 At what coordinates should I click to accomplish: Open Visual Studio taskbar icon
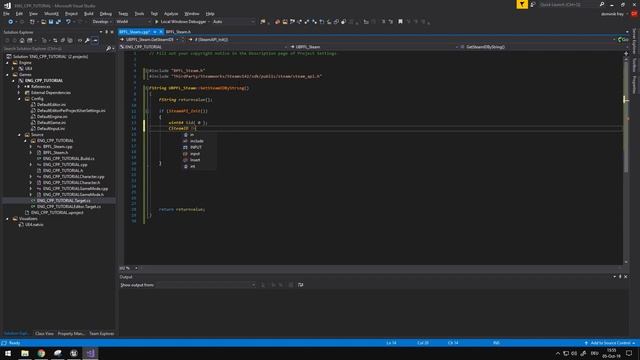(90, 353)
